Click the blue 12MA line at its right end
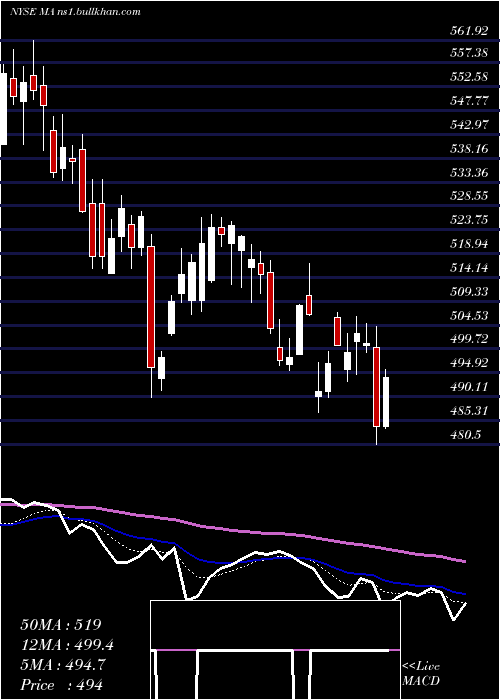500x700 pixels. pos(463,594)
